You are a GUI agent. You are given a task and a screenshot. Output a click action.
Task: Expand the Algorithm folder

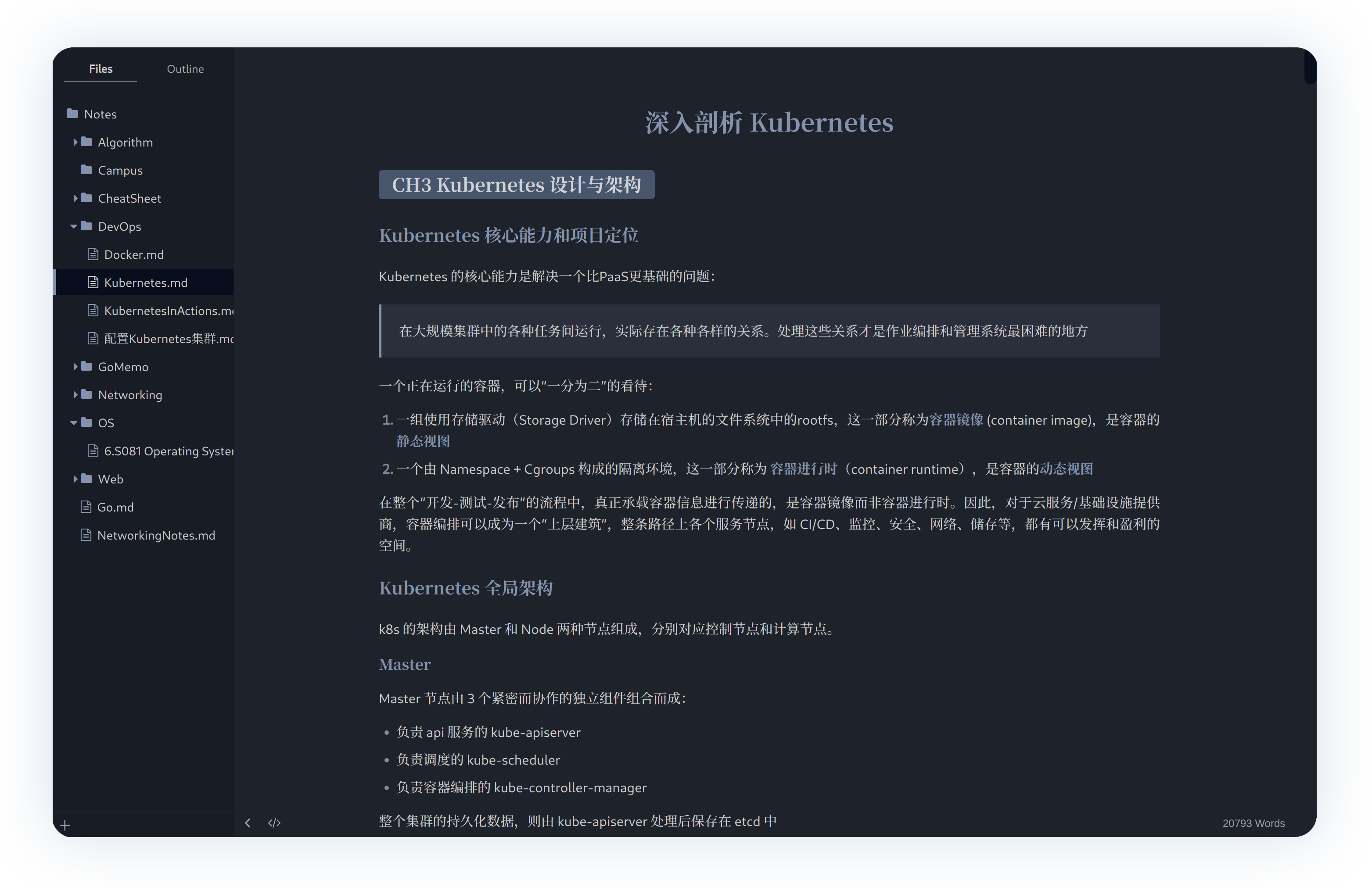click(x=75, y=142)
